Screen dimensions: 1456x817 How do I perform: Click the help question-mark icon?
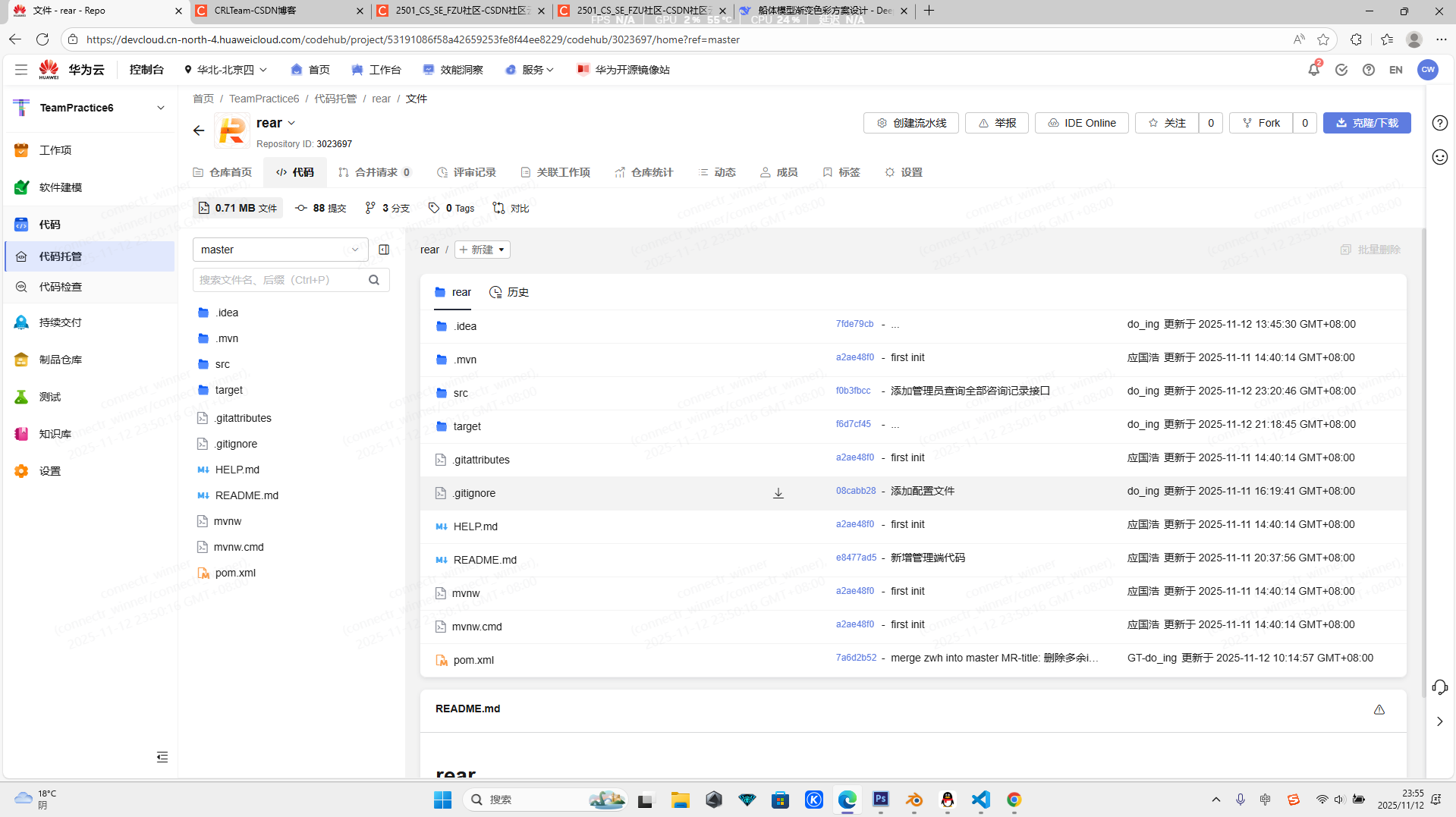[1369, 69]
